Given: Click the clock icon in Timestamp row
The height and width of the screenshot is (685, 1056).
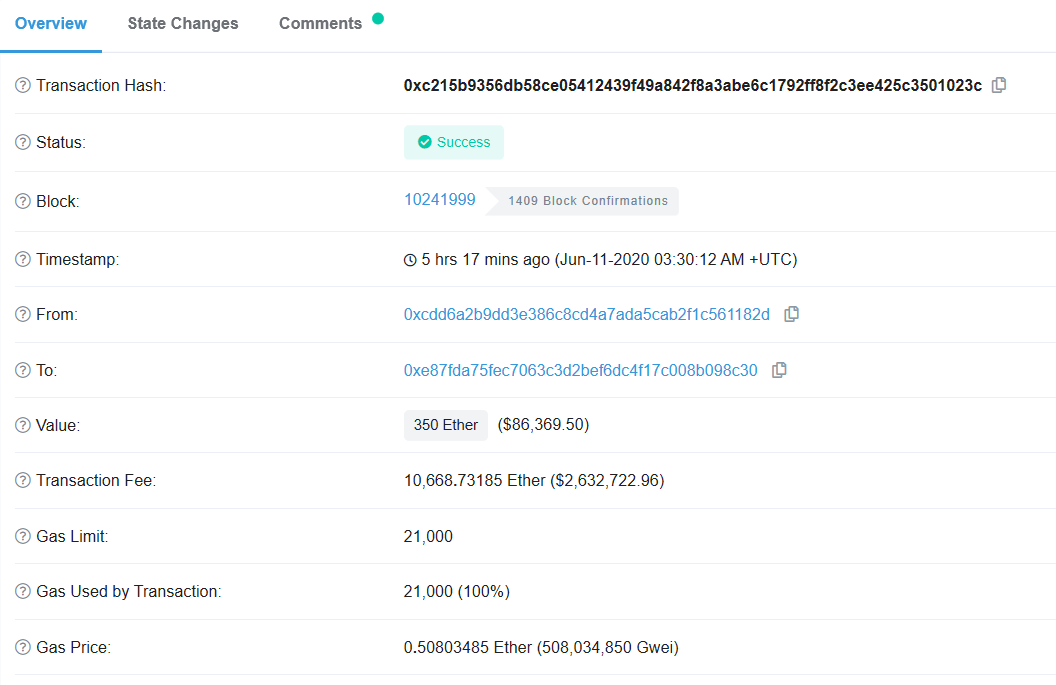Looking at the screenshot, I should tap(409, 260).
